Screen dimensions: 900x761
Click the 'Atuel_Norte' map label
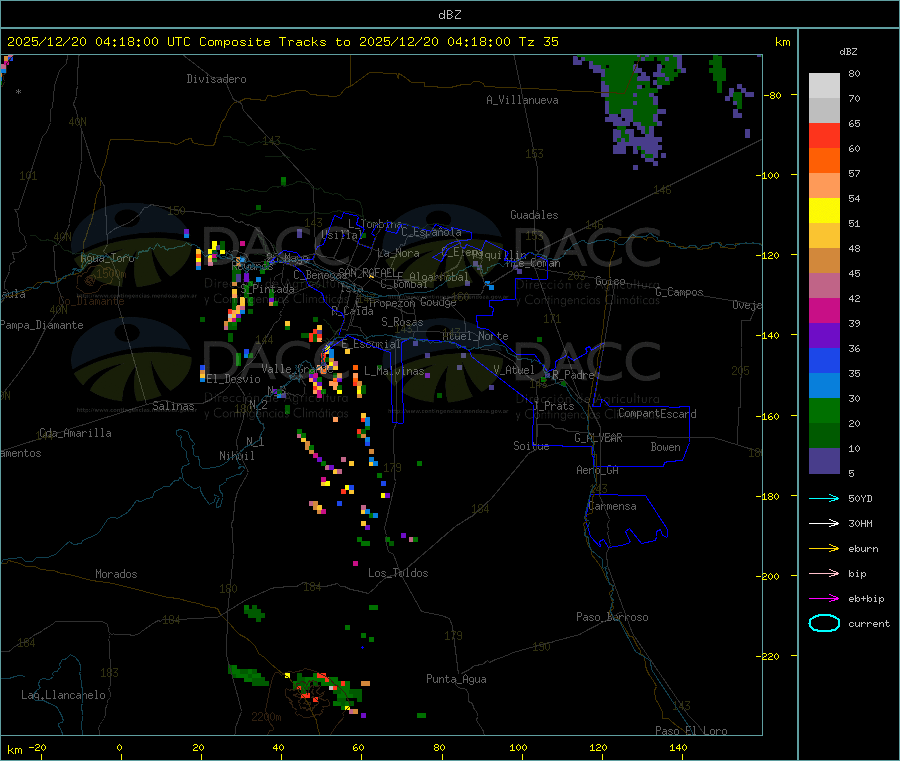[475, 336]
